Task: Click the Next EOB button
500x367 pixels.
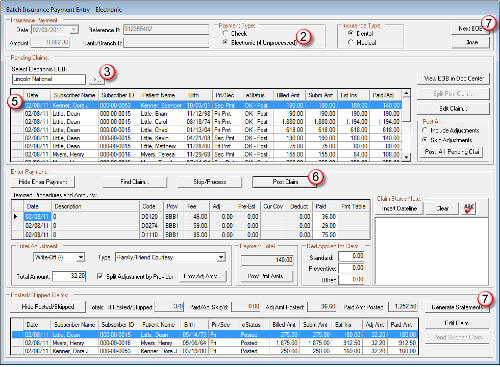Action: click(470, 29)
